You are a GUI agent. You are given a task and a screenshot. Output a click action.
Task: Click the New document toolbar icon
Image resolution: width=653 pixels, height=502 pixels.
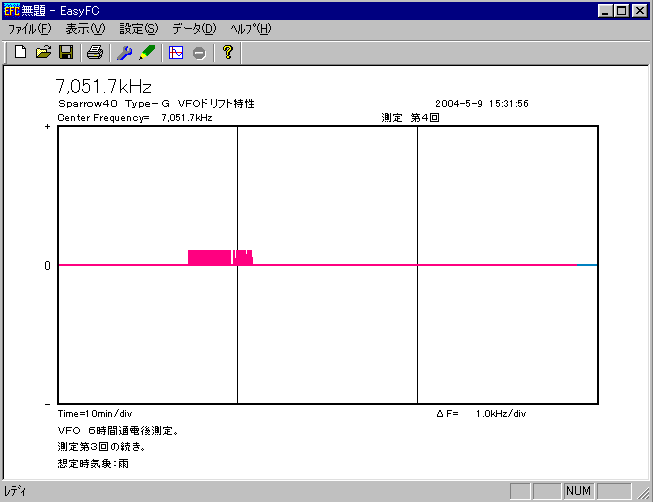tap(20, 52)
